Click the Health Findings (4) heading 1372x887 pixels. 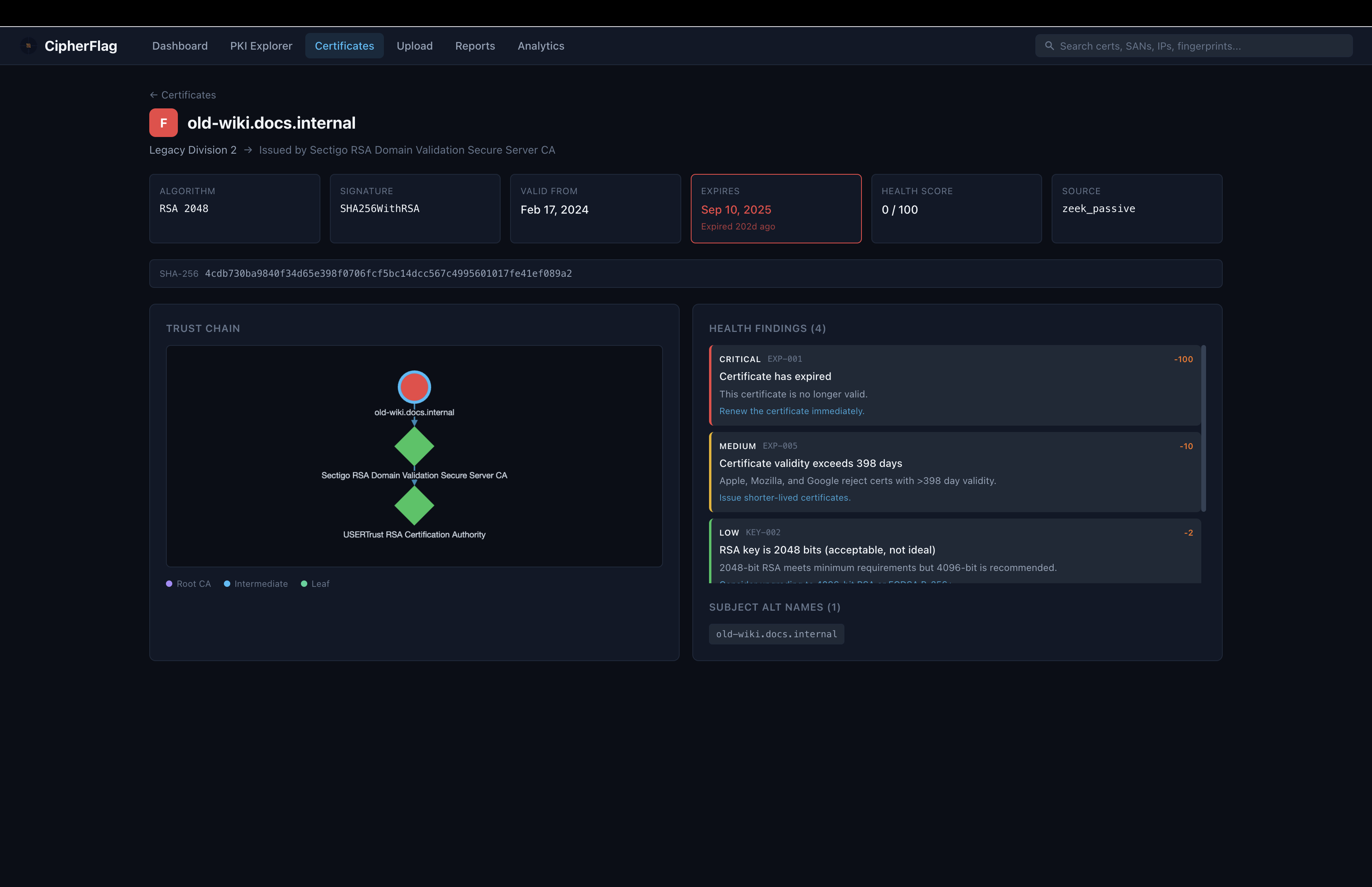coord(767,328)
